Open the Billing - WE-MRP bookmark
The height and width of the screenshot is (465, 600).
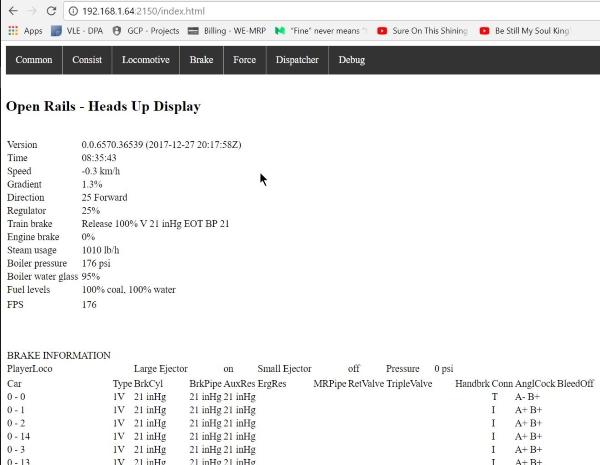(x=227, y=31)
